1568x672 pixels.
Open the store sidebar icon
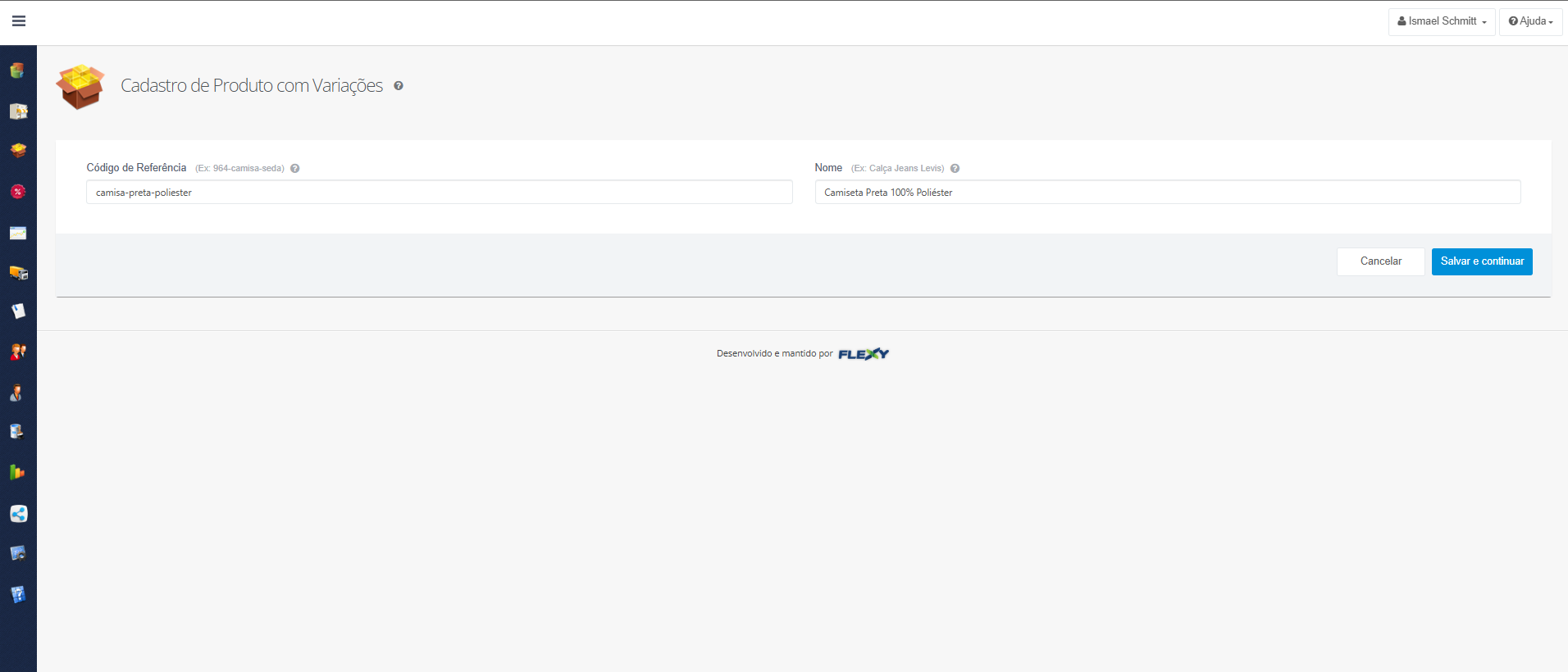click(18, 111)
